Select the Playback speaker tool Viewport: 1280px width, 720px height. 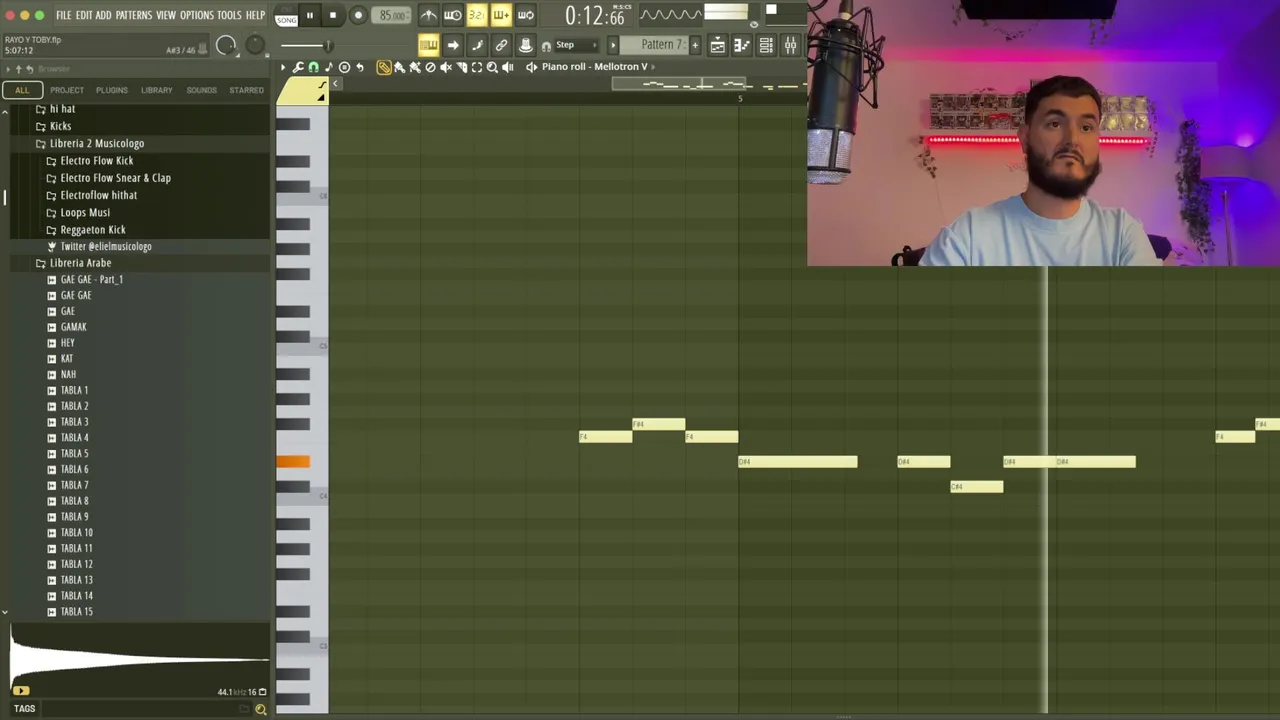pos(507,67)
